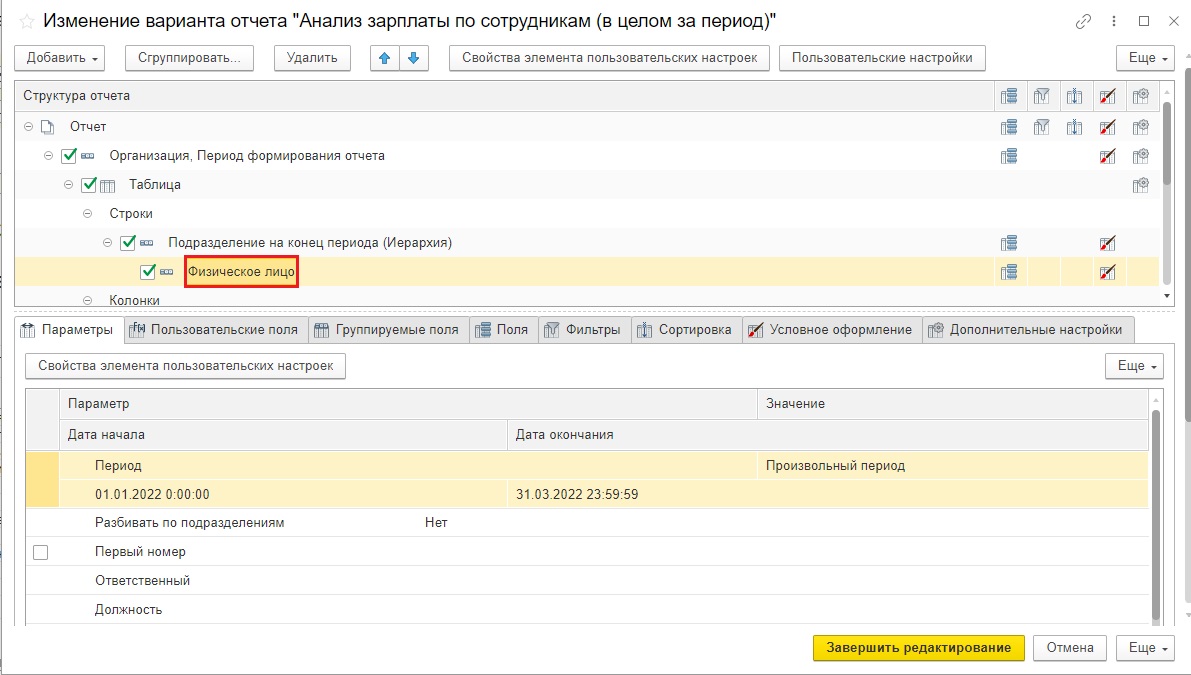Image resolution: width=1191 pixels, height=675 pixels.
Task: Add the report variant to favorites with the star
Action: 27,21
